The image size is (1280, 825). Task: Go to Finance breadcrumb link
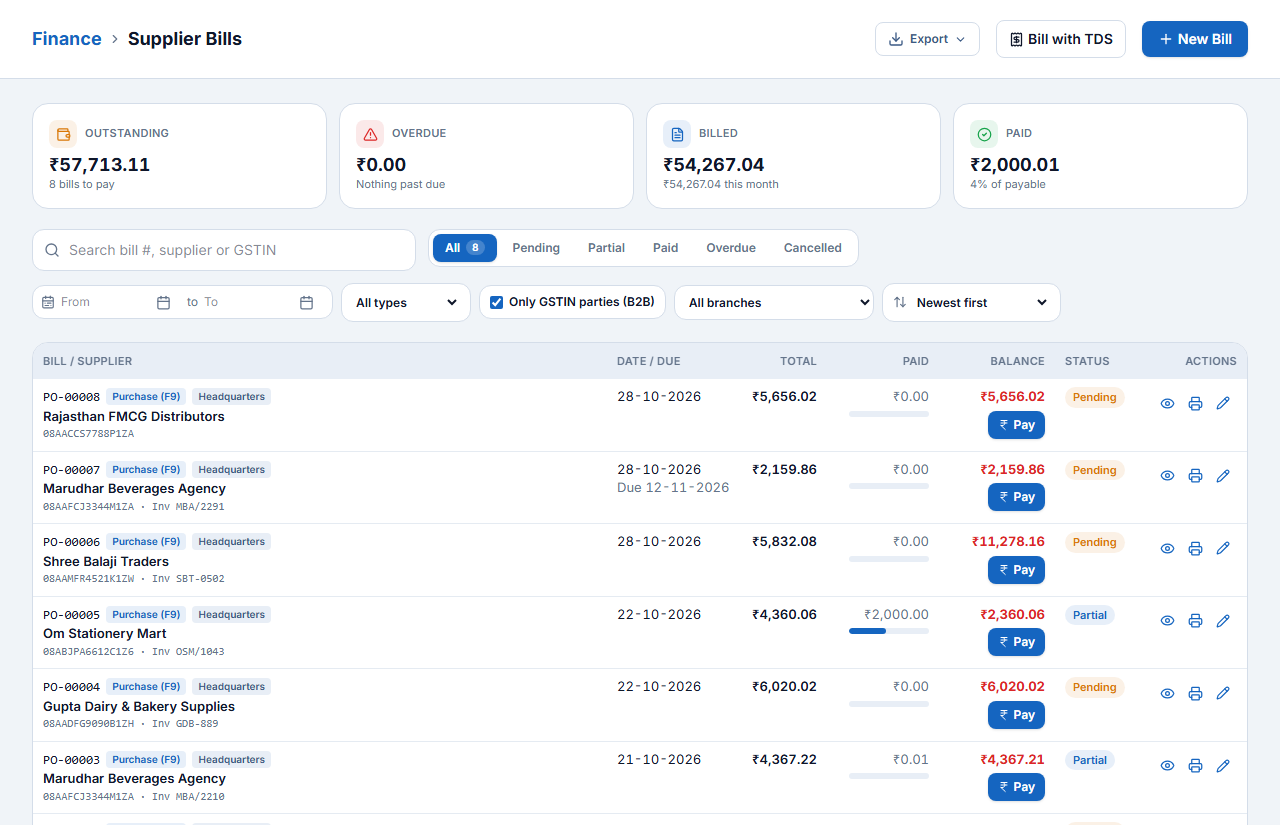click(x=67, y=39)
